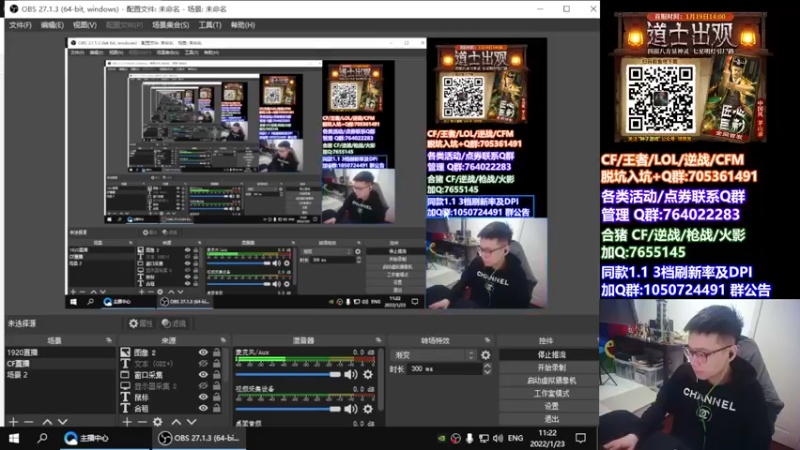Screen dimensions: 800x450
Task: Select the 窗口采集 source row
Action: (172, 374)
